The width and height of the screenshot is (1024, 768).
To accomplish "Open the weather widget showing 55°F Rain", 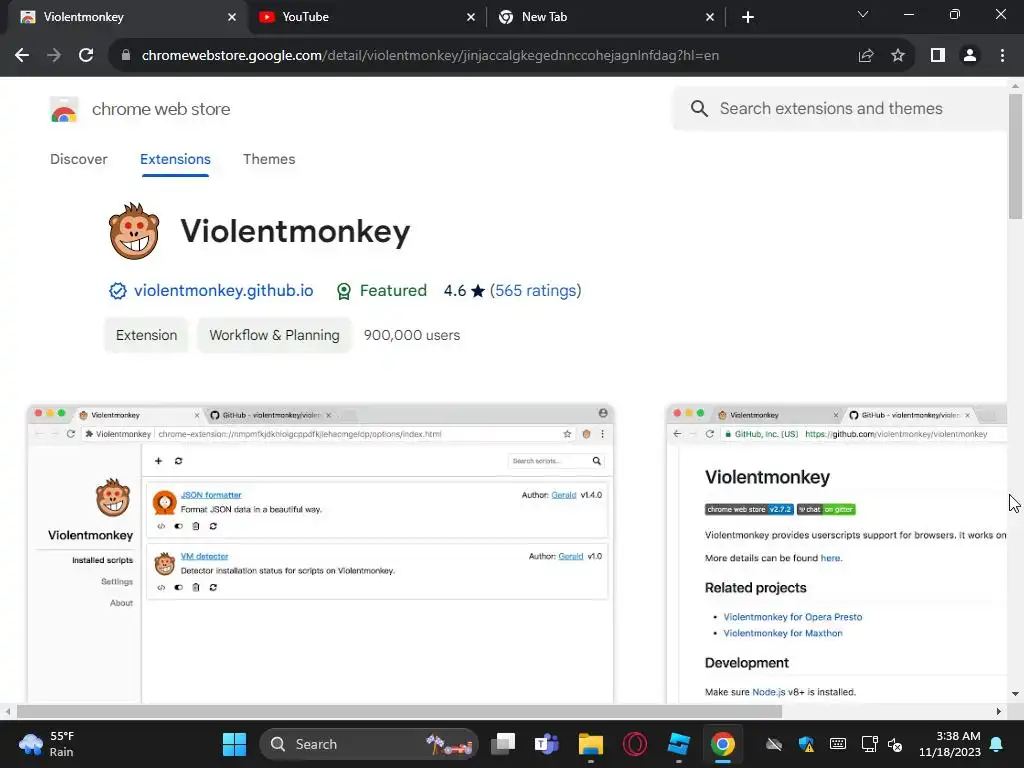I will point(47,744).
